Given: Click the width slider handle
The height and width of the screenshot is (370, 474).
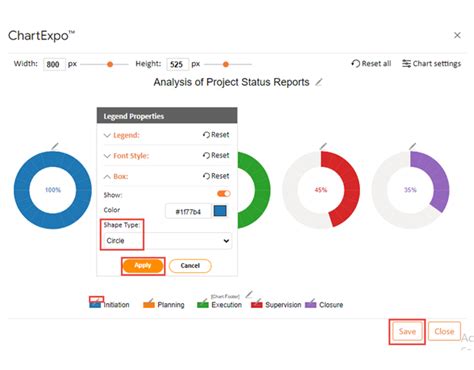Looking at the screenshot, I should click(x=110, y=64).
